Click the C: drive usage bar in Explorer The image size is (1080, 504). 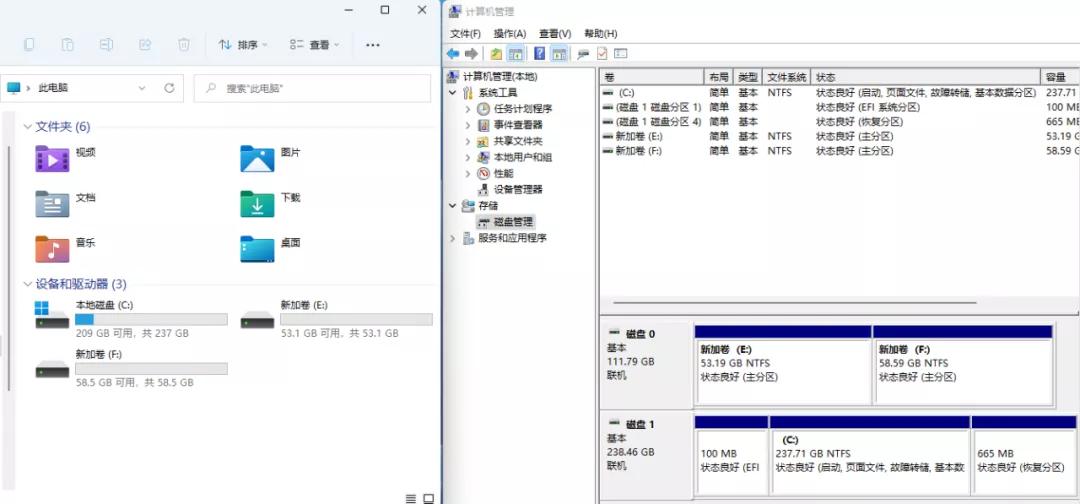click(x=151, y=319)
